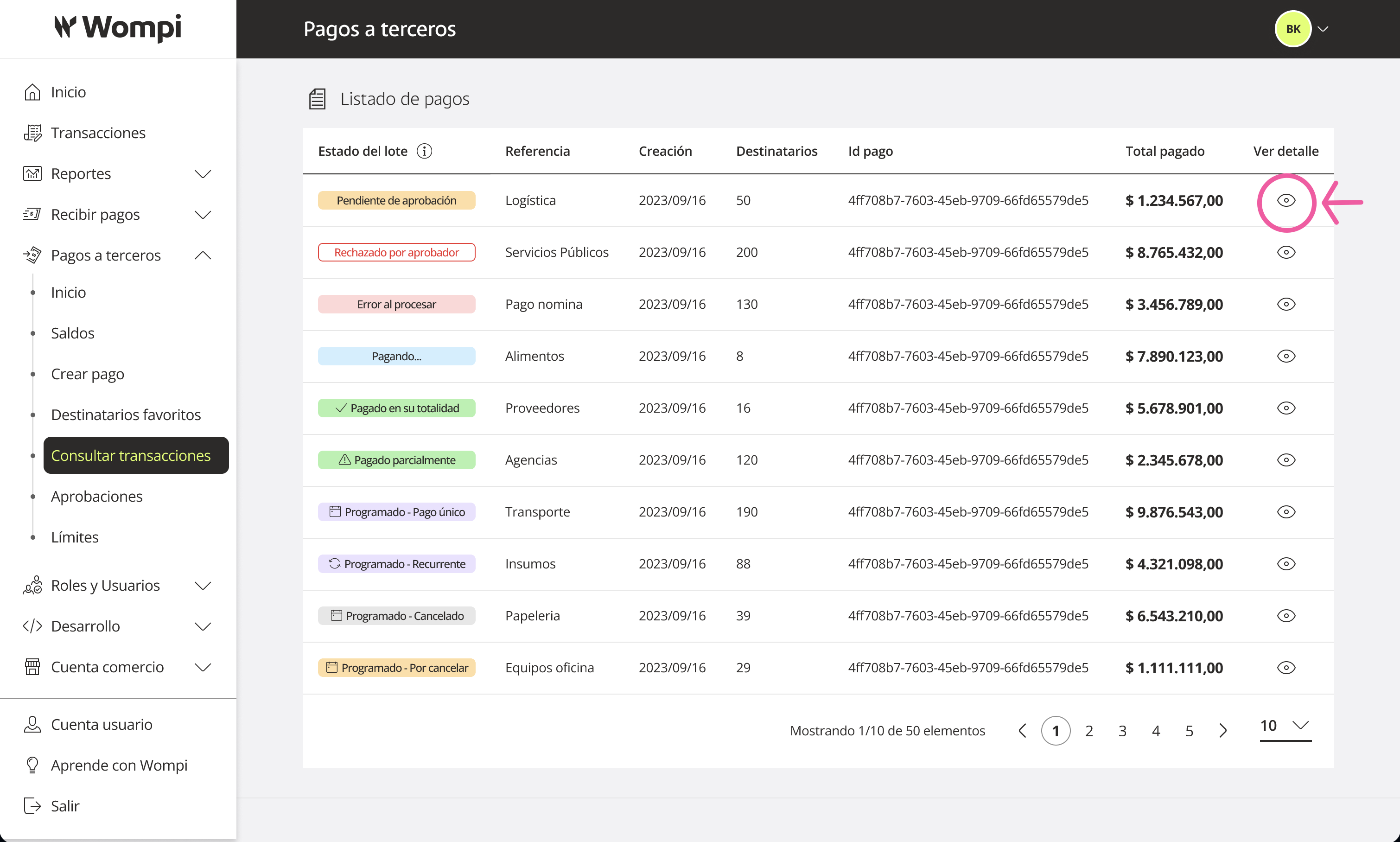Image resolution: width=1400 pixels, height=842 pixels.
Task: Collapse the Pagos a terceros chevron
Action: click(x=203, y=255)
